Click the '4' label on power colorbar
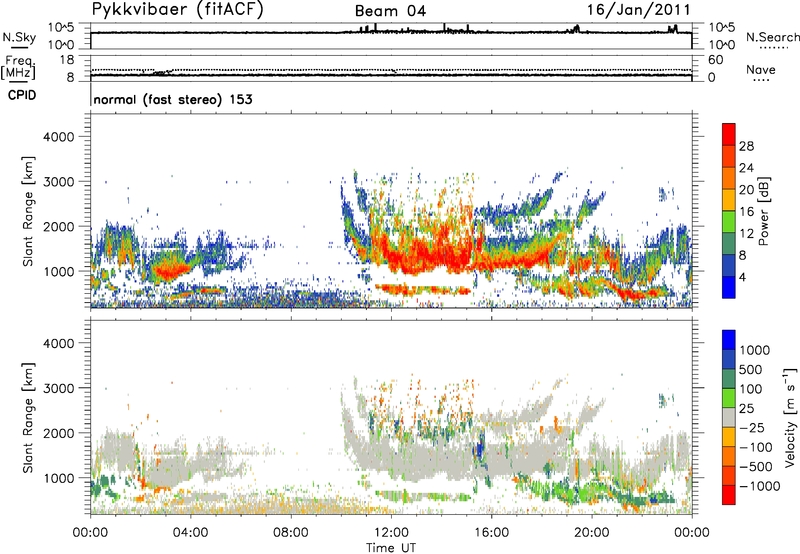Image resolution: width=800 pixels, height=554 pixels. click(x=742, y=277)
